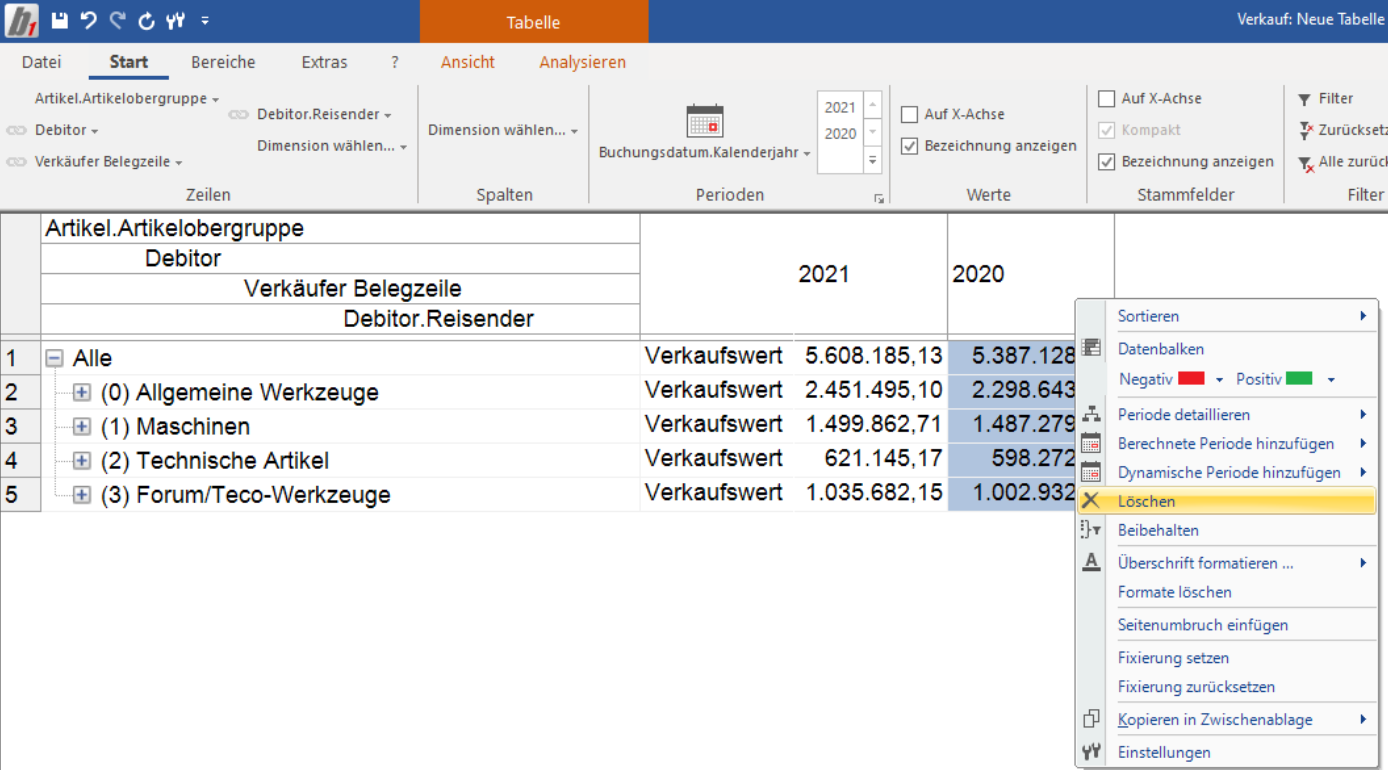Click the Filter funnel icon

coord(1305,99)
